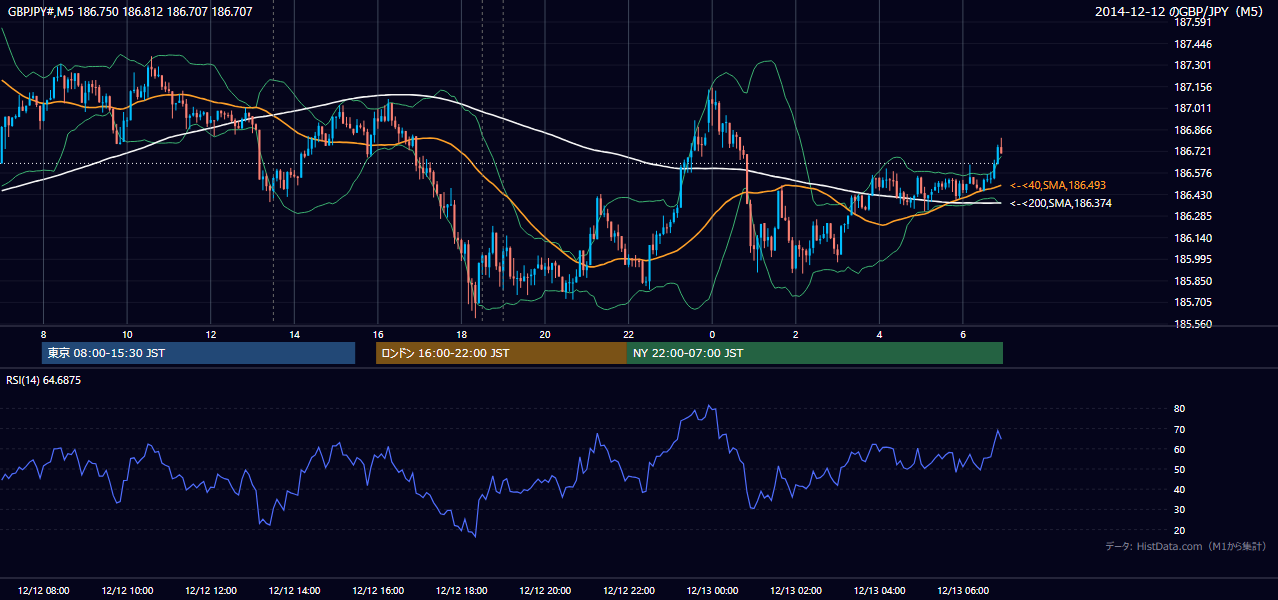Viewport: 1278px width, 600px height.
Task: Click the RSI 20 level label
Action: tap(1179, 530)
